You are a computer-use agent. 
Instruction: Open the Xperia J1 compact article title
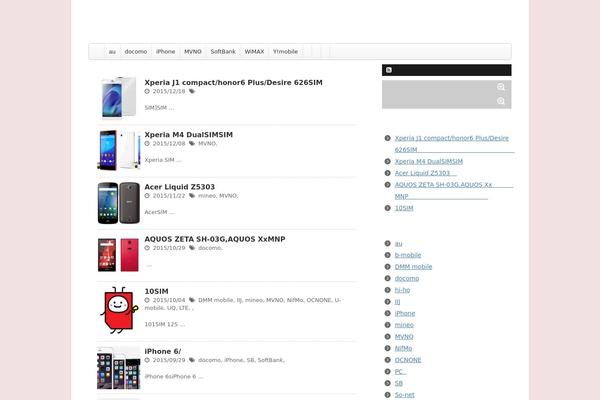[233, 82]
